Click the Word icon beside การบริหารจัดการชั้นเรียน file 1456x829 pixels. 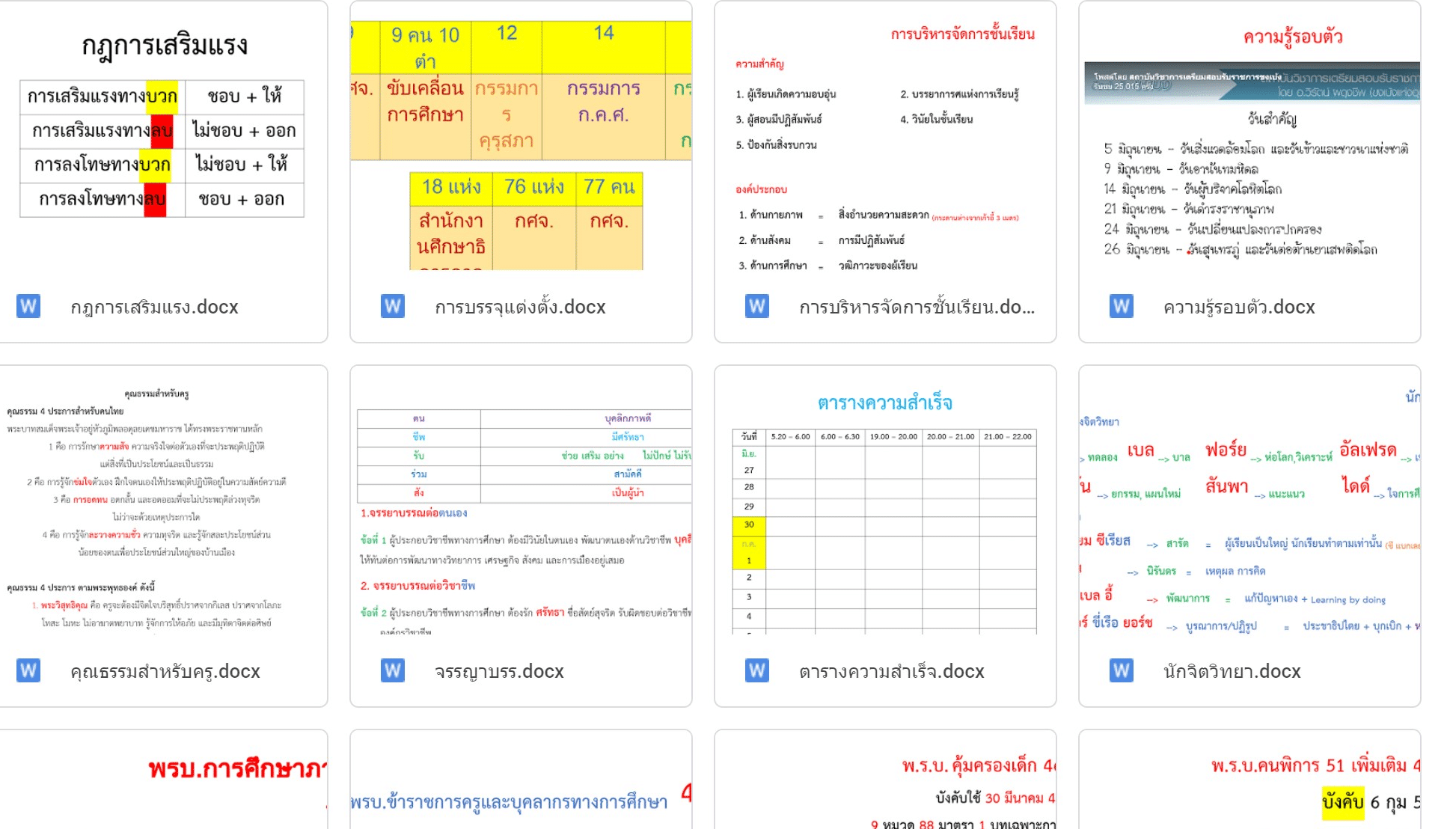pyautogui.click(x=757, y=306)
